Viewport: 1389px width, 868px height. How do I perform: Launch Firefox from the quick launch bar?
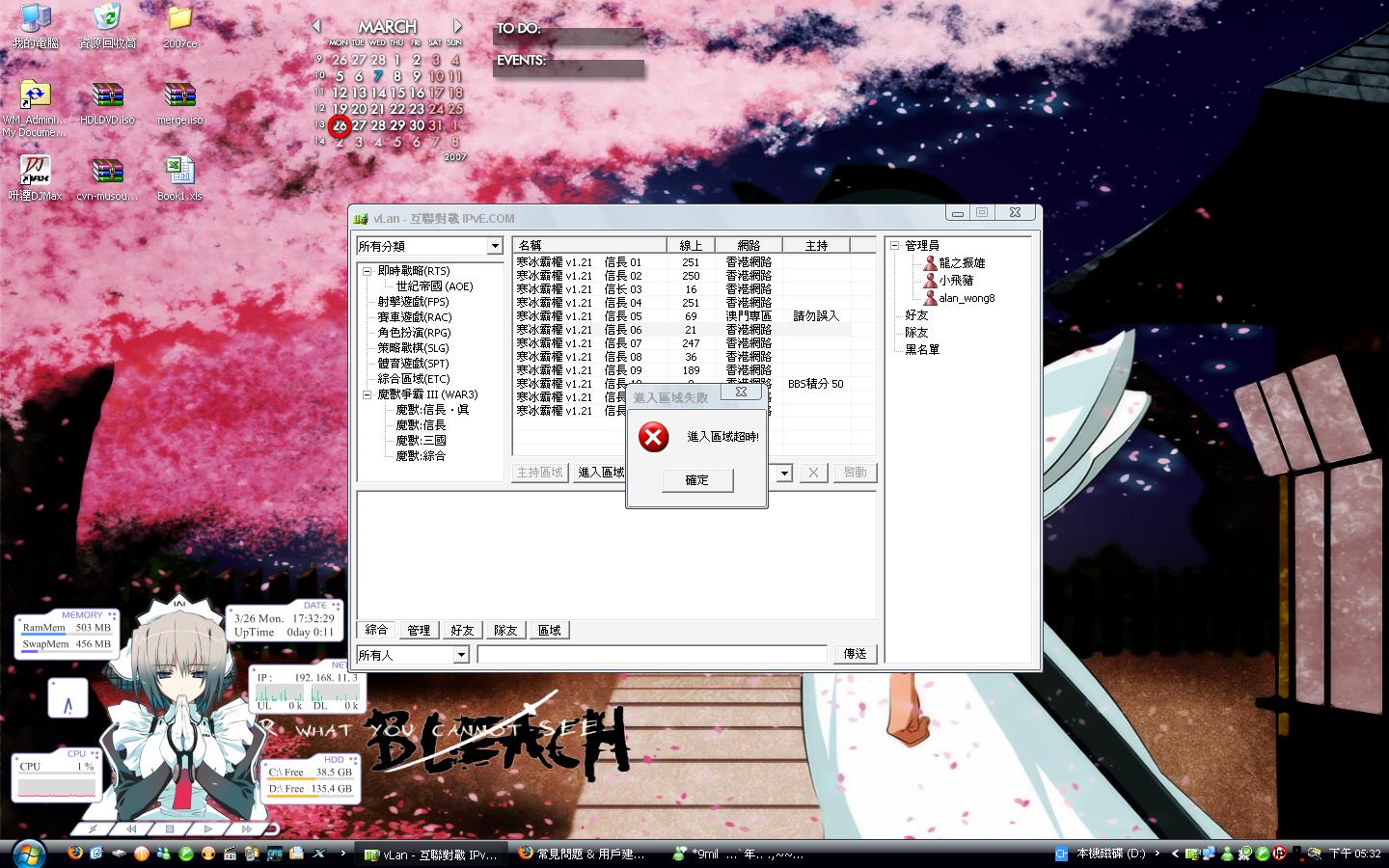[x=75, y=854]
